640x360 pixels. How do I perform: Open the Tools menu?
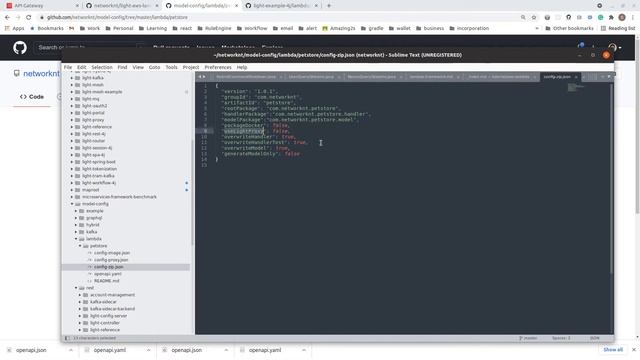pyautogui.click(x=171, y=67)
